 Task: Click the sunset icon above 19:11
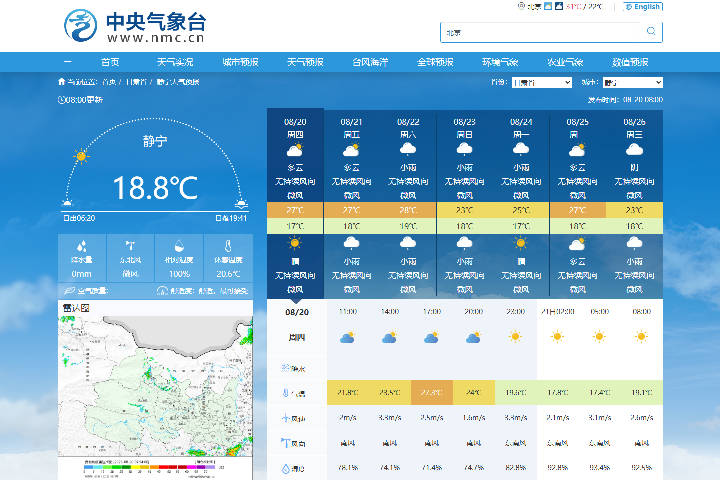coord(241,203)
